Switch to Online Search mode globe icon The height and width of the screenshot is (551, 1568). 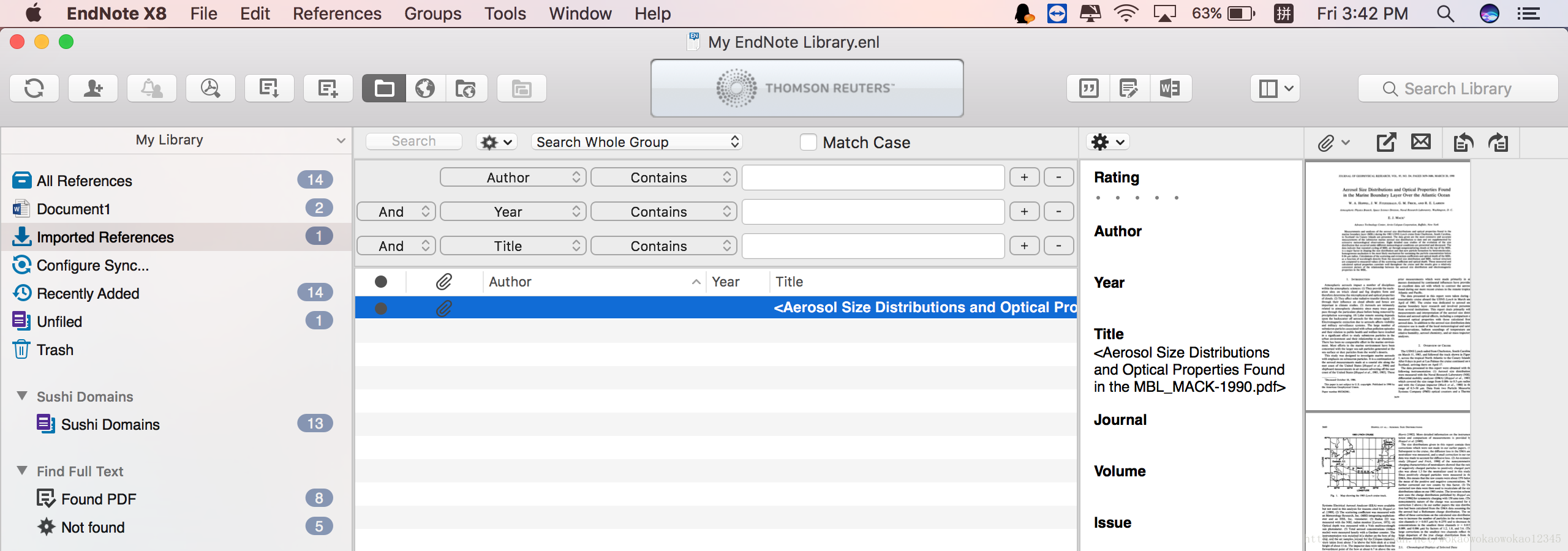tap(425, 89)
